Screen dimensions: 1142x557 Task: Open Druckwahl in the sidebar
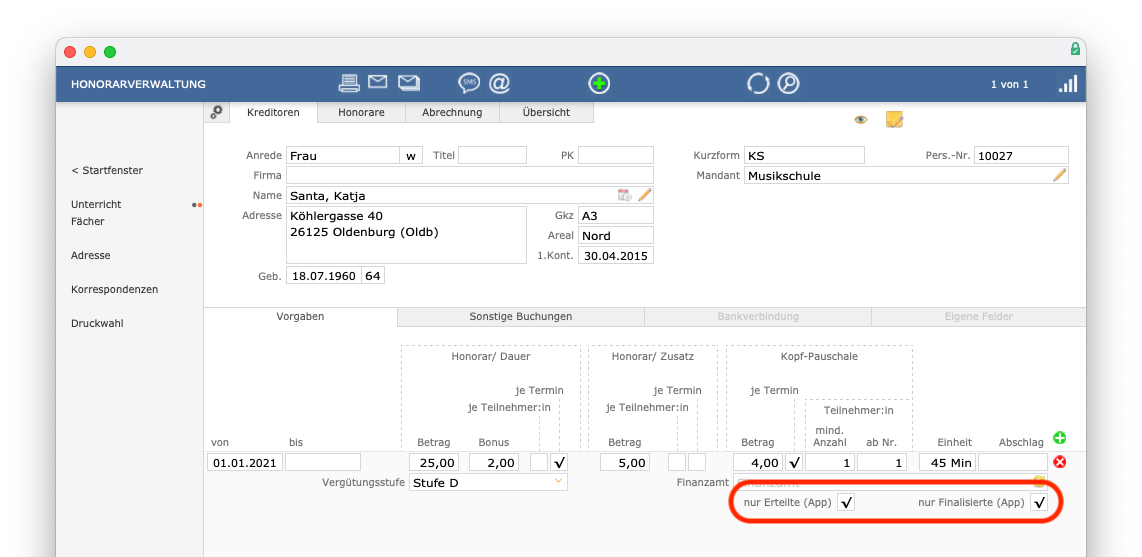[x=97, y=323]
